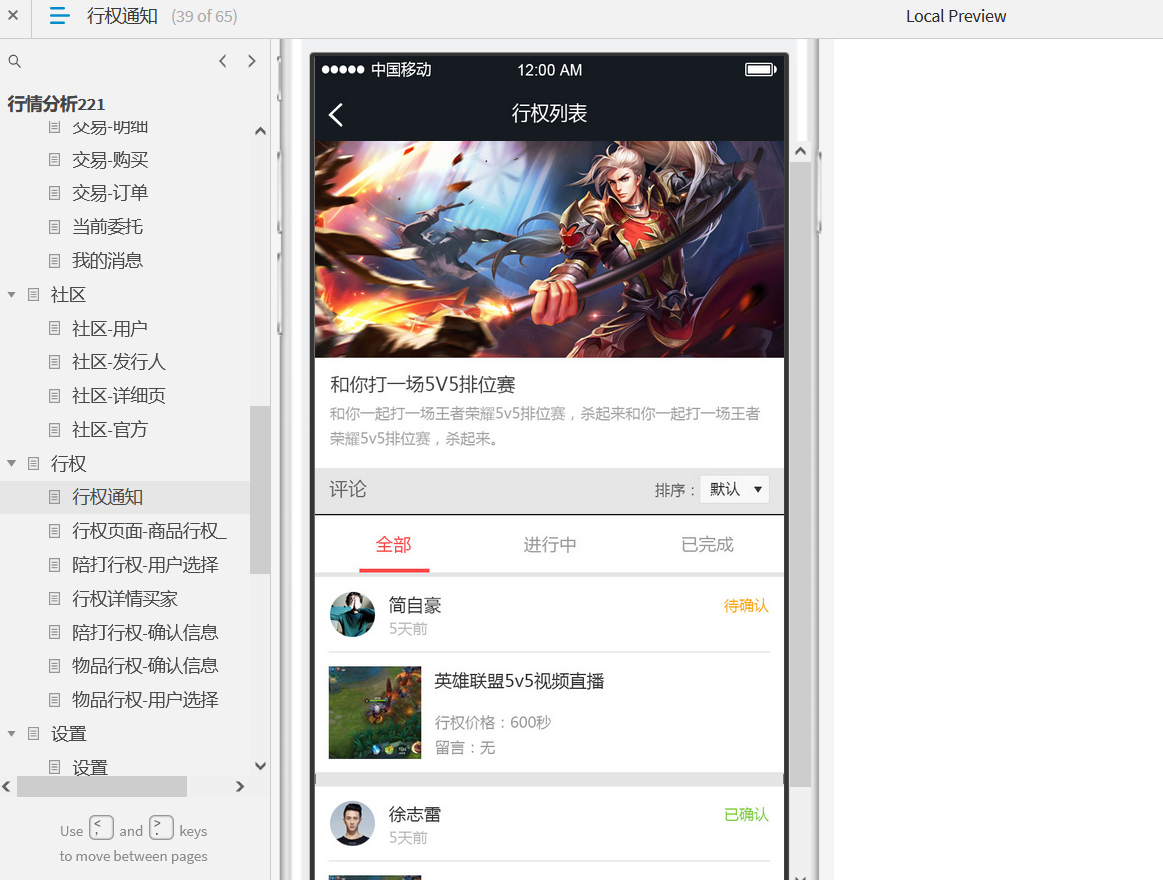Click the 英雄联盟5v5视频直播 title

(519, 681)
